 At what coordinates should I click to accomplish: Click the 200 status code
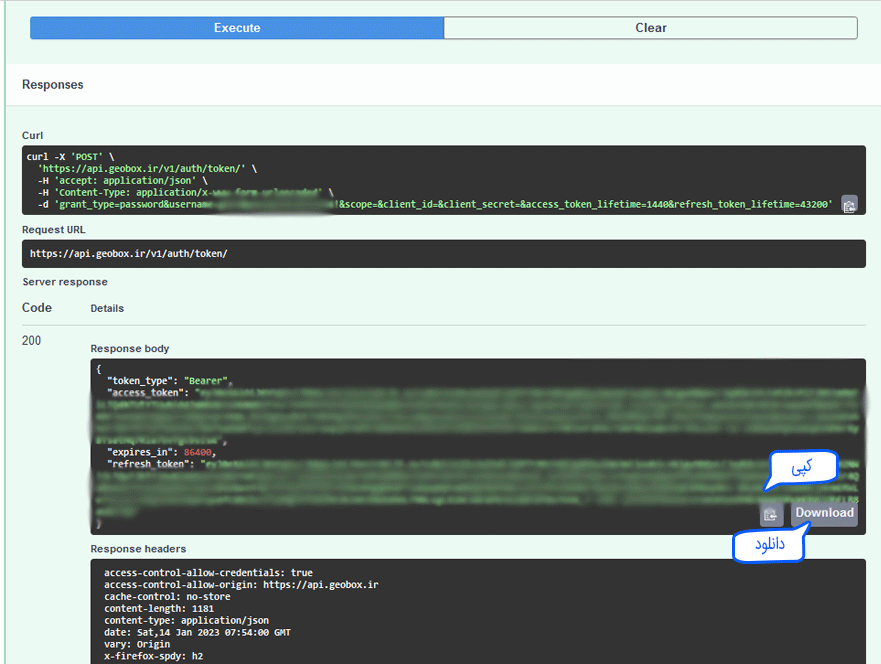(x=32, y=341)
